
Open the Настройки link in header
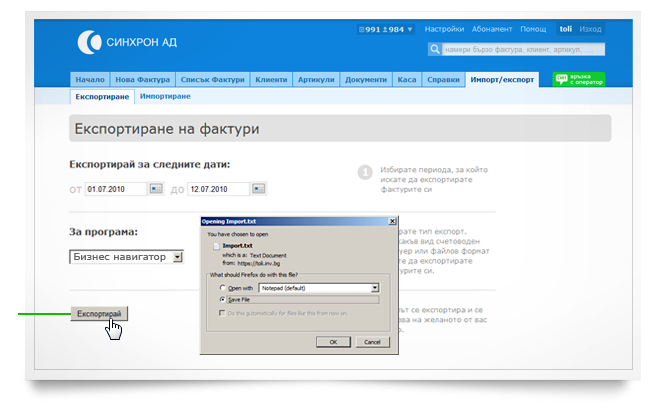[443, 30]
